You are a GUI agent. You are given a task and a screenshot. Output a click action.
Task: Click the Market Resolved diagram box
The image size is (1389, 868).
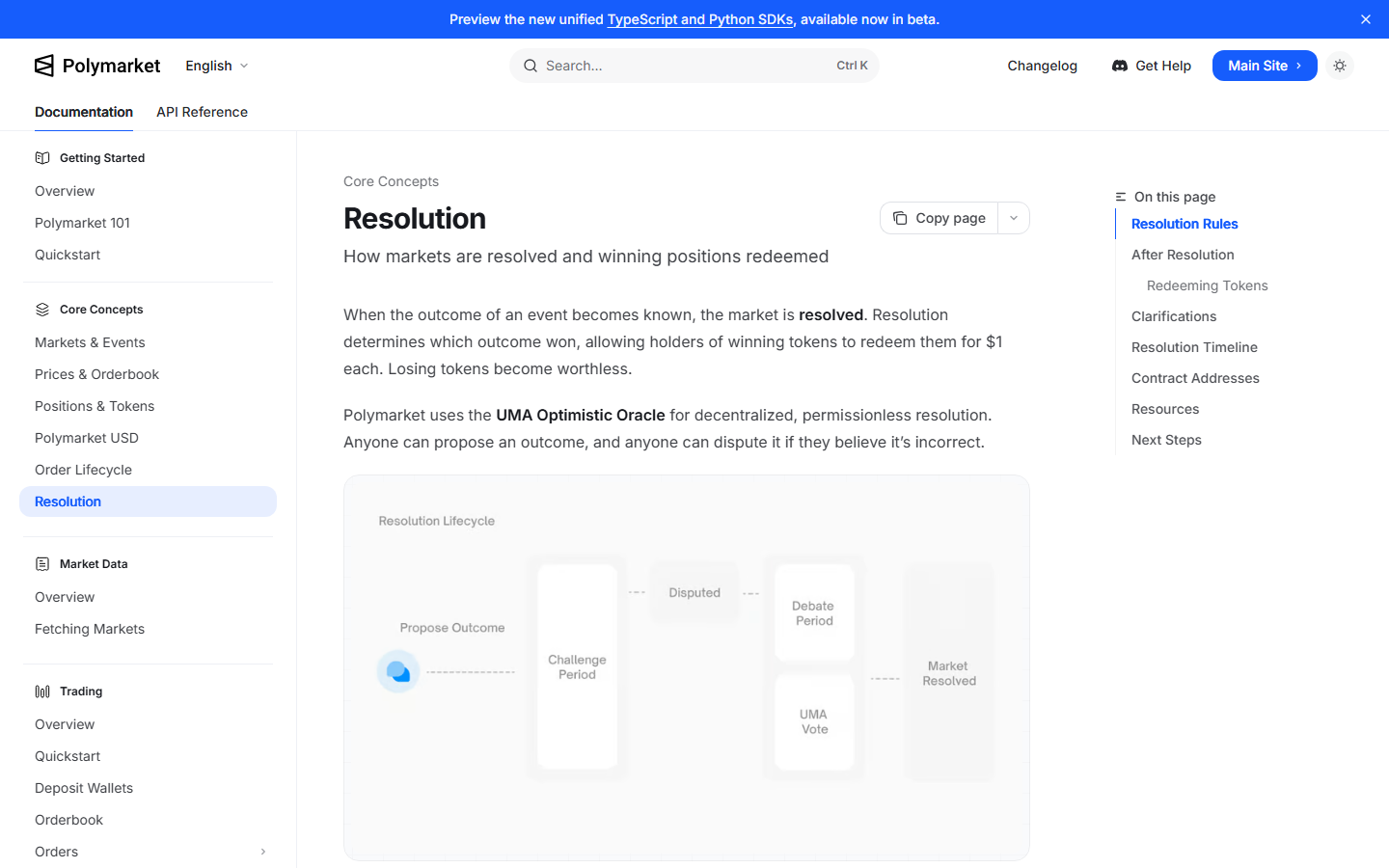[x=949, y=672]
